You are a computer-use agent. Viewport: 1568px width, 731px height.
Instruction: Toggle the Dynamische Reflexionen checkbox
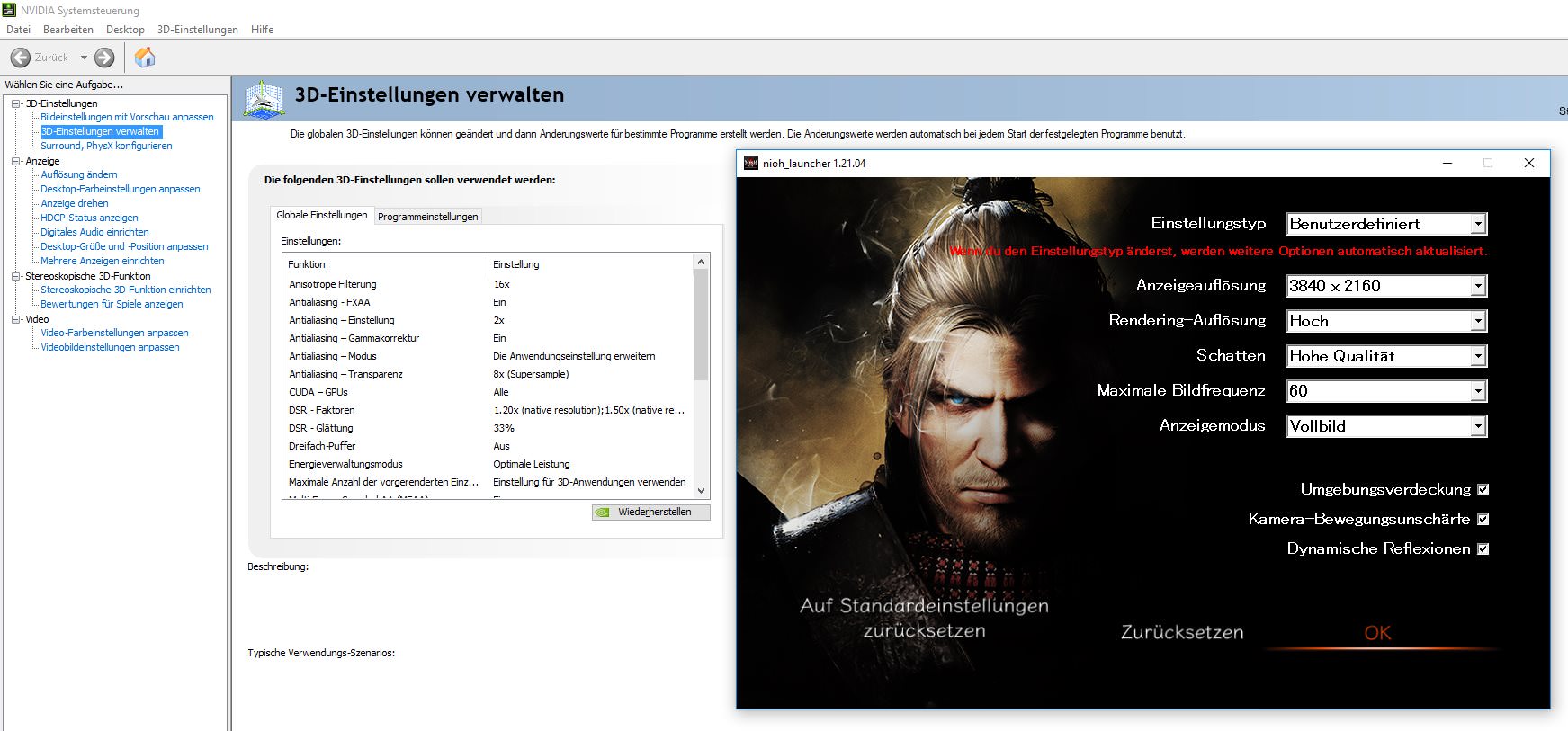click(1483, 549)
